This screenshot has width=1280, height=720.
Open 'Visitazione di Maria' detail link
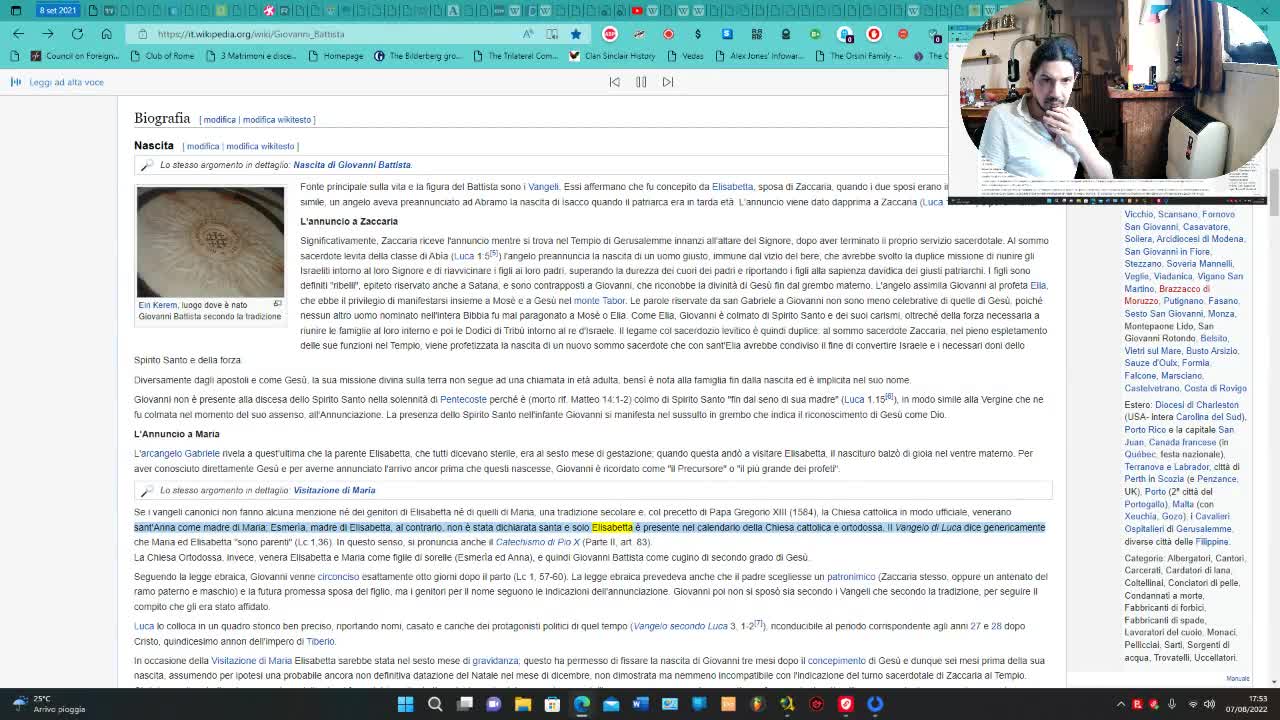(x=334, y=491)
